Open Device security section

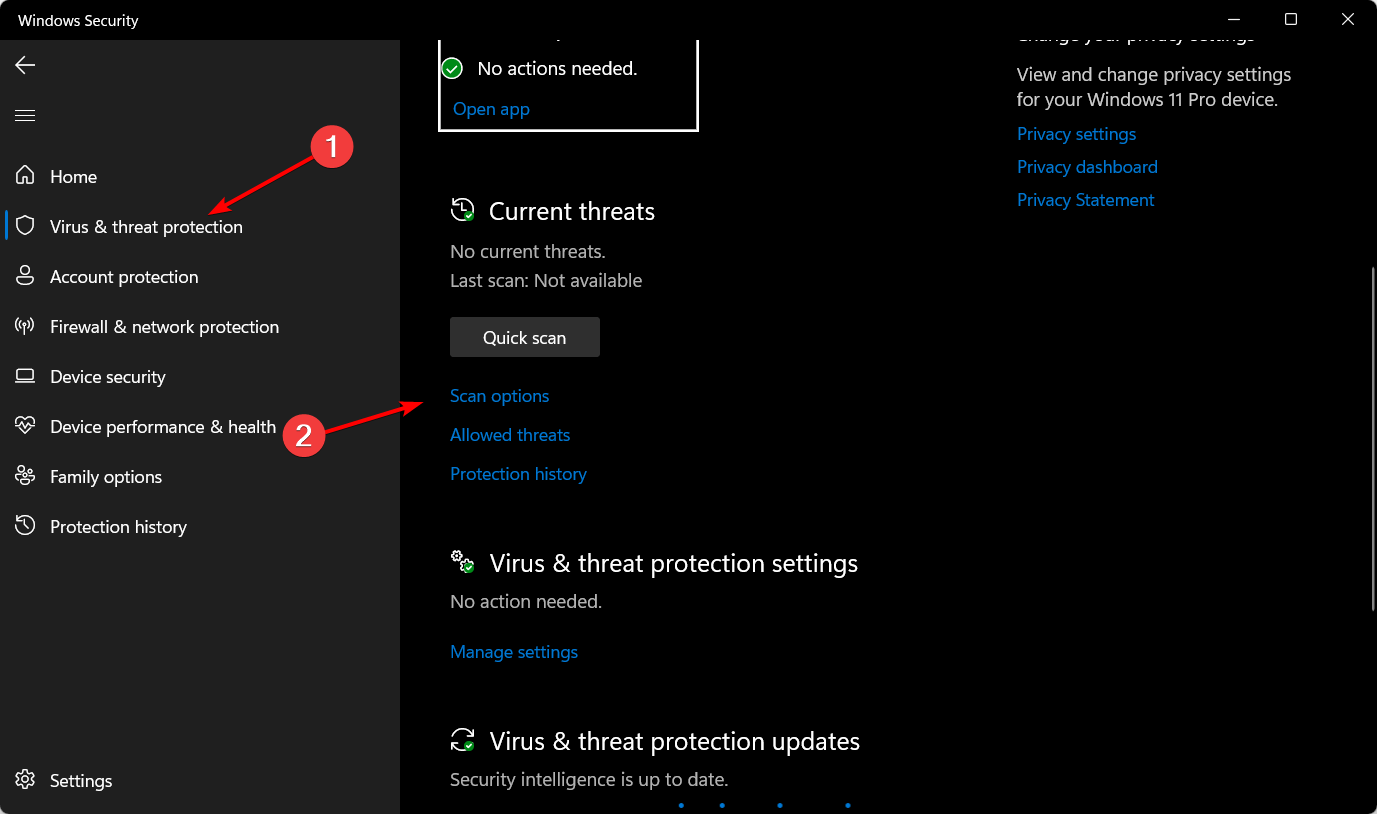107,376
